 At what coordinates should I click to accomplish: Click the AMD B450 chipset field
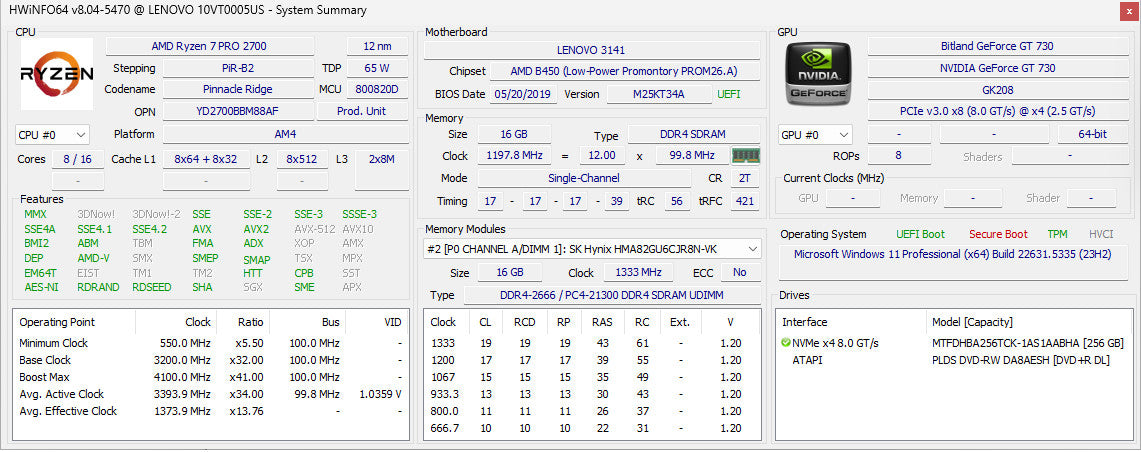(624, 71)
